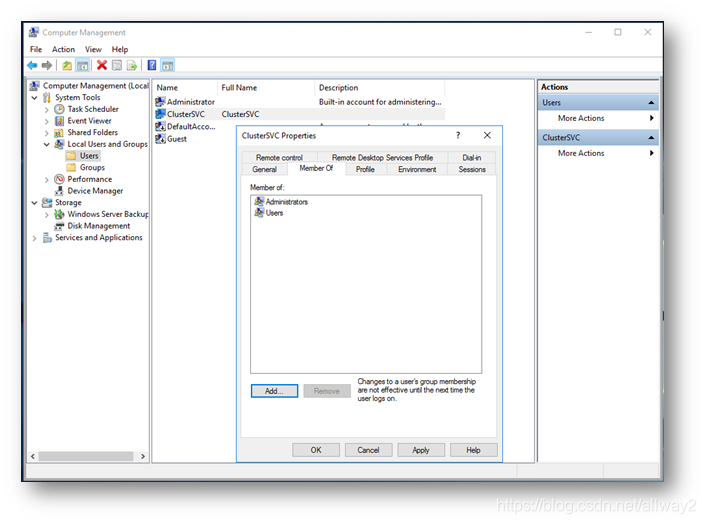Click the Administrator user account icon
Screen dimensions: 706x524
(160, 102)
